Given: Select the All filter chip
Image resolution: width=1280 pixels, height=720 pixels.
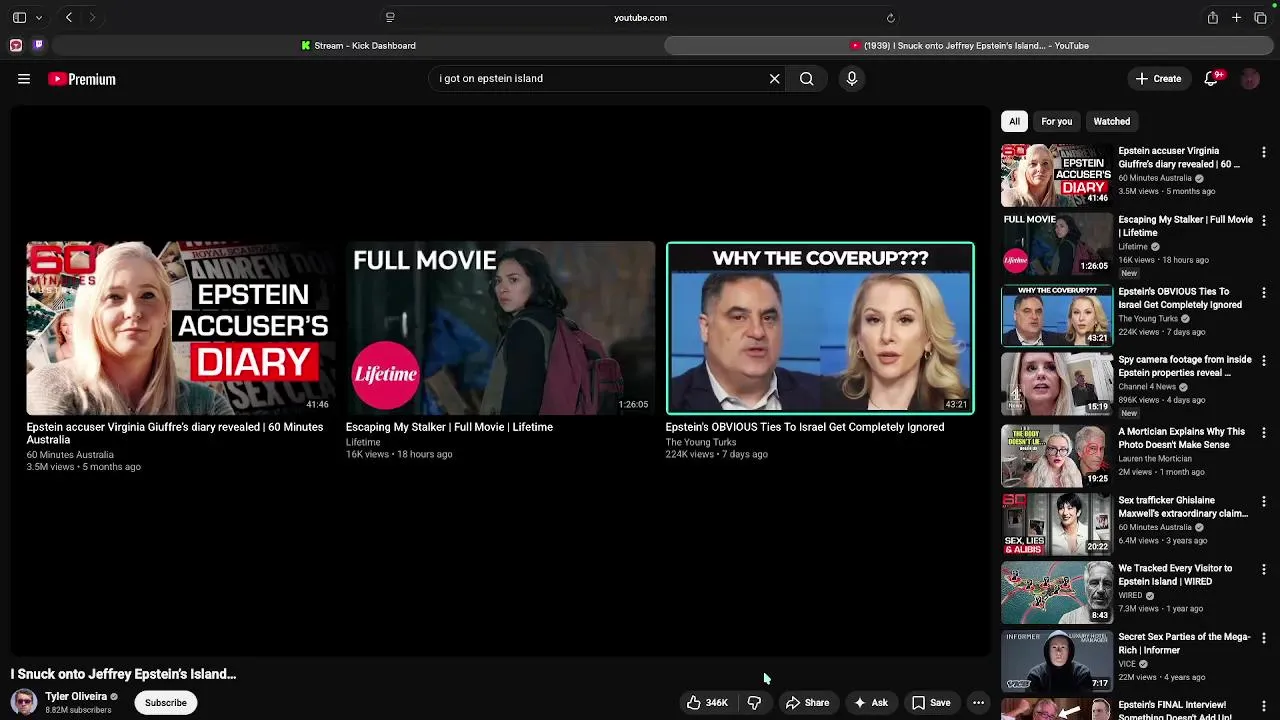Looking at the screenshot, I should pyautogui.click(x=1014, y=121).
